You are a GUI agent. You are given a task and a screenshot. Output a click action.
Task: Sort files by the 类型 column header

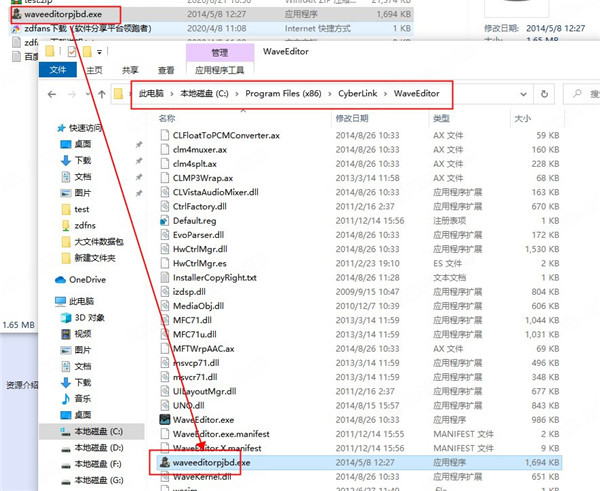(441, 118)
